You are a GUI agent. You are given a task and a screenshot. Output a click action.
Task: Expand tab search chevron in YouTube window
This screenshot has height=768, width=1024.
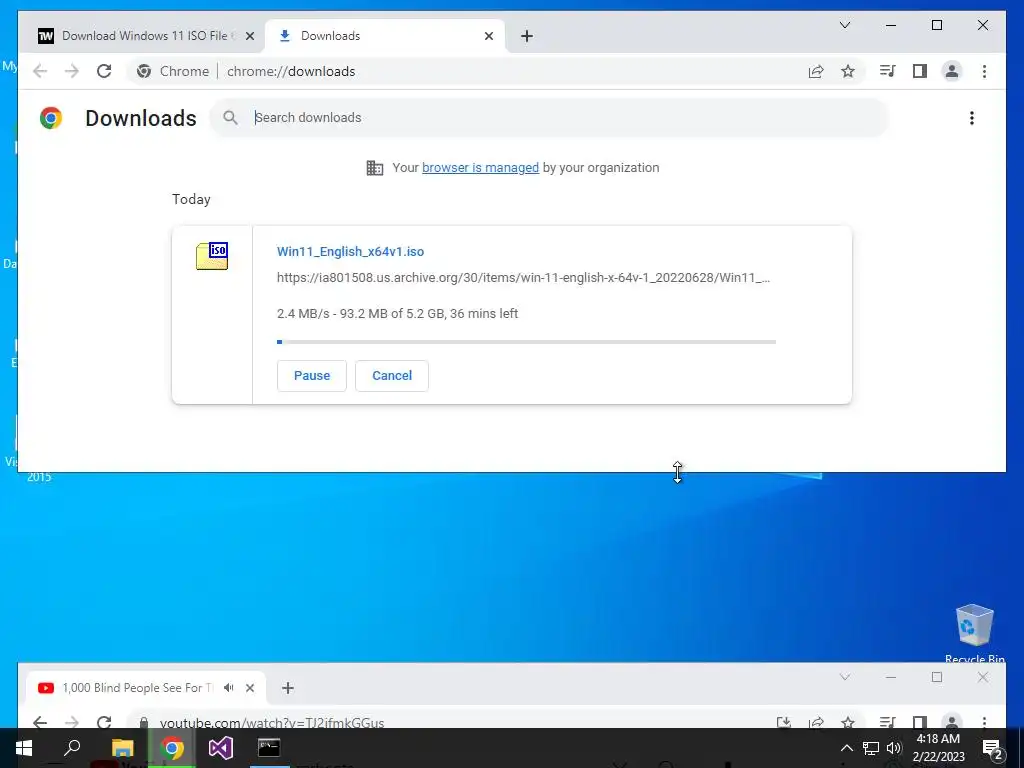click(844, 677)
